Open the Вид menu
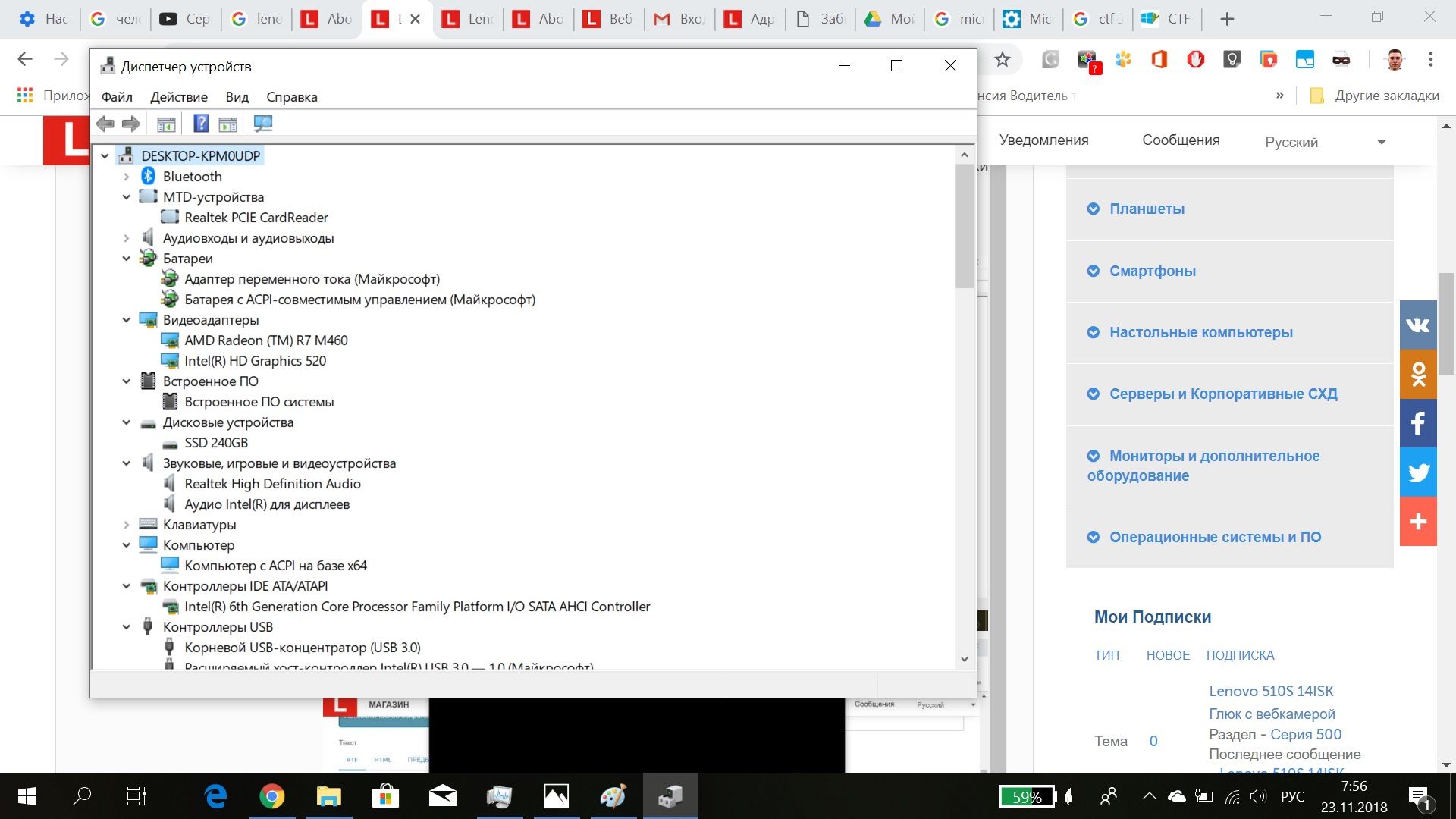 click(x=237, y=97)
